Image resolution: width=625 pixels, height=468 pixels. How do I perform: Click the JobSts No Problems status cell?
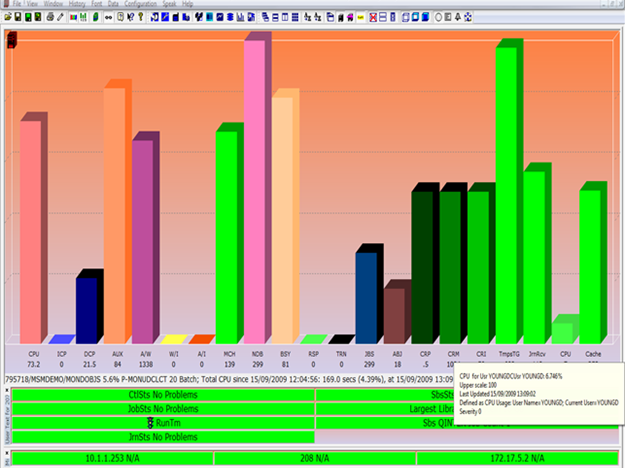pos(159,409)
